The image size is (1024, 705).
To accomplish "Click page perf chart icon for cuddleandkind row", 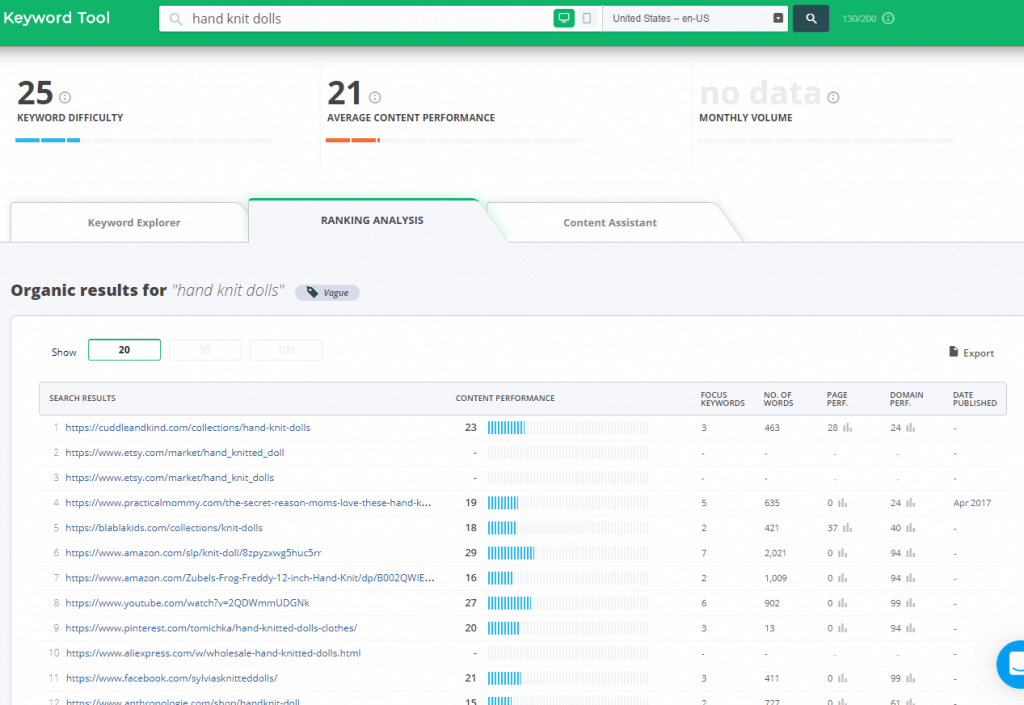I will point(848,428).
